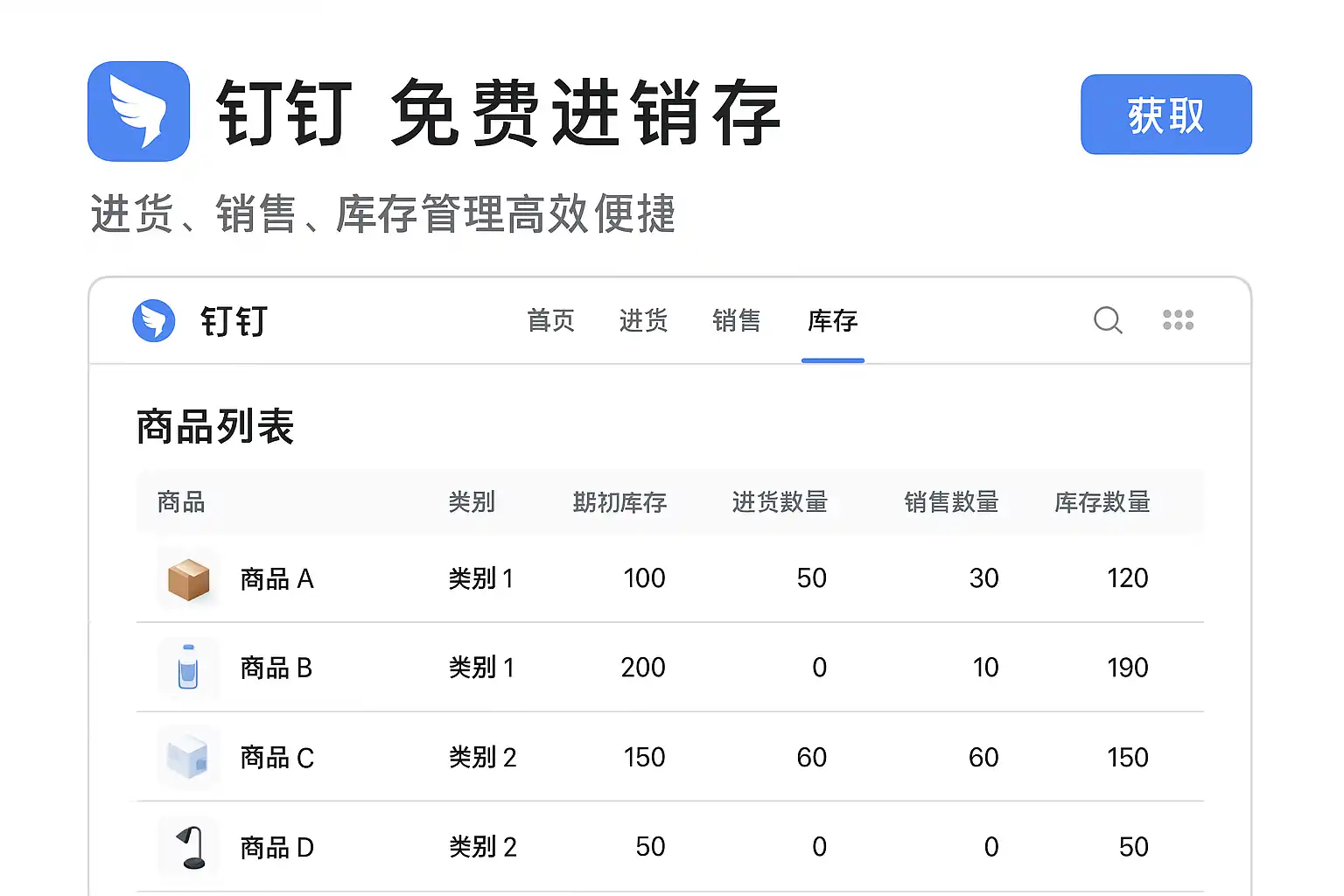Click the 销售数量 column header
Viewport: 1344px width, 896px height.
pos(951,502)
